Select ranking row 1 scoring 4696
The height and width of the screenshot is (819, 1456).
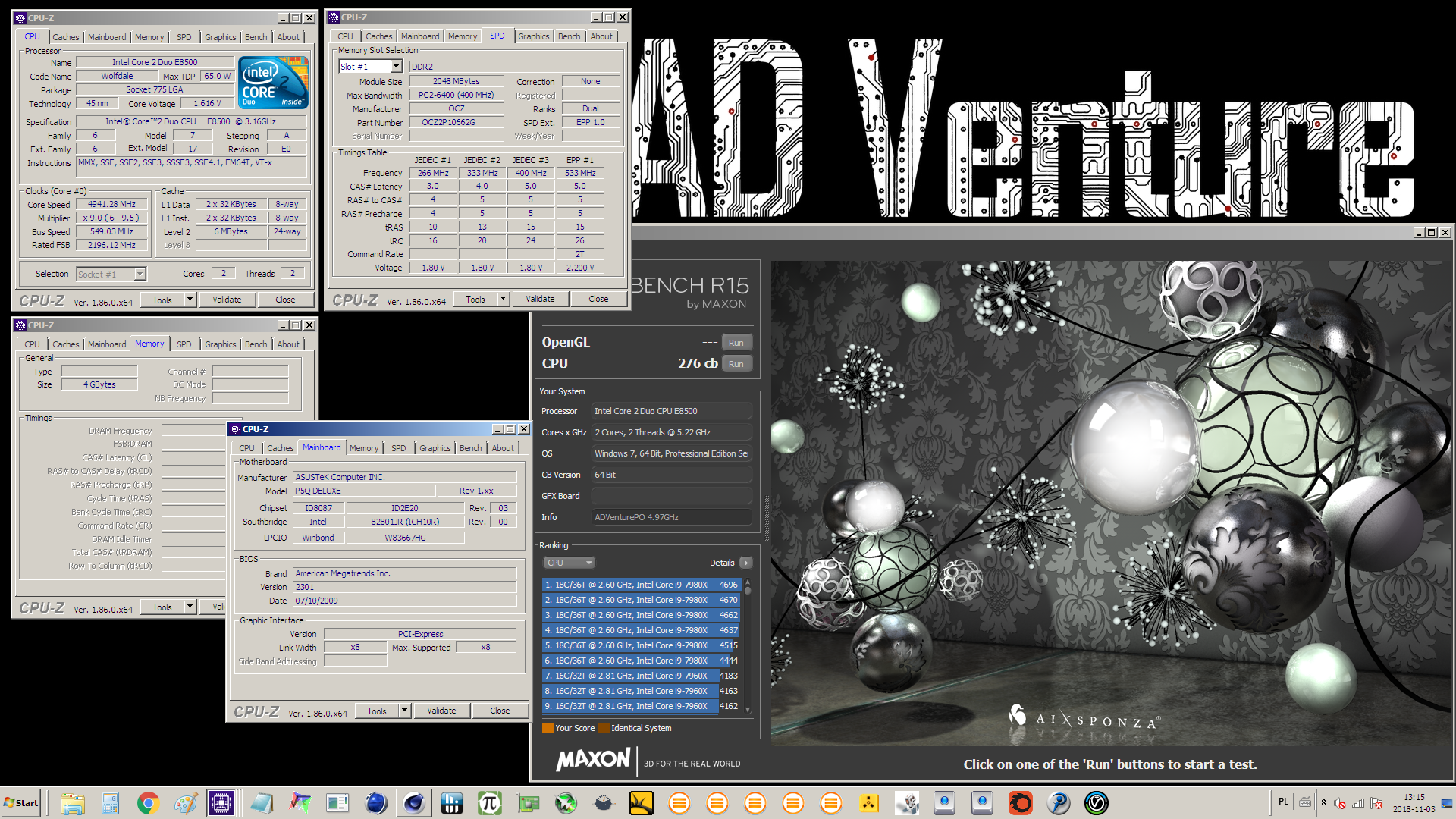[641, 585]
